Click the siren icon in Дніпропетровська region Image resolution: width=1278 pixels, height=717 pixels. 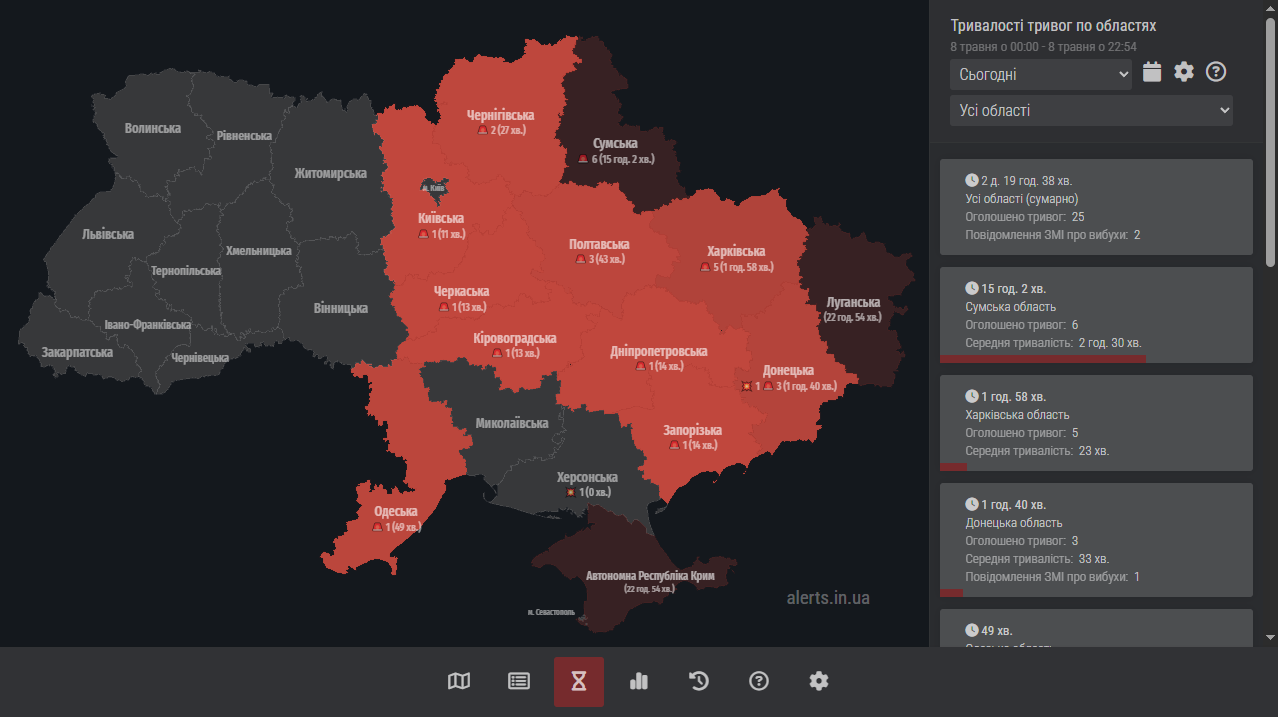pyautogui.click(x=640, y=366)
